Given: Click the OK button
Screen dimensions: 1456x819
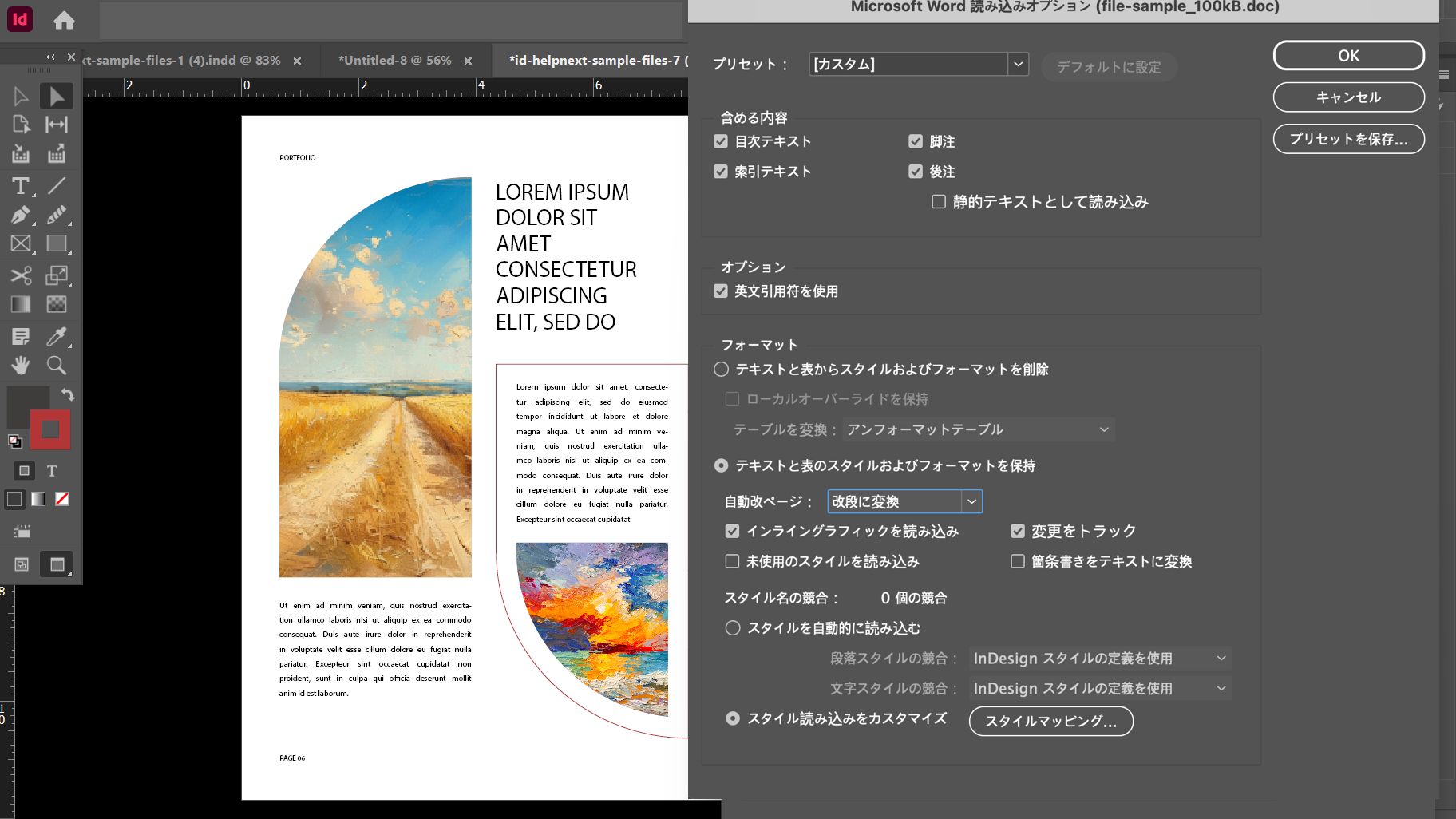Looking at the screenshot, I should (x=1348, y=56).
